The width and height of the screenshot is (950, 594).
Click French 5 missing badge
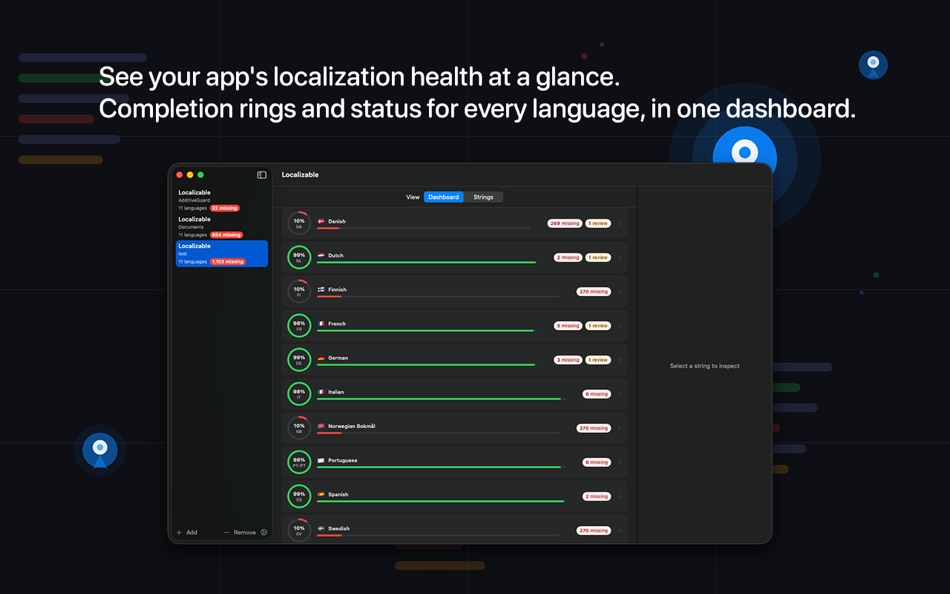click(x=568, y=325)
